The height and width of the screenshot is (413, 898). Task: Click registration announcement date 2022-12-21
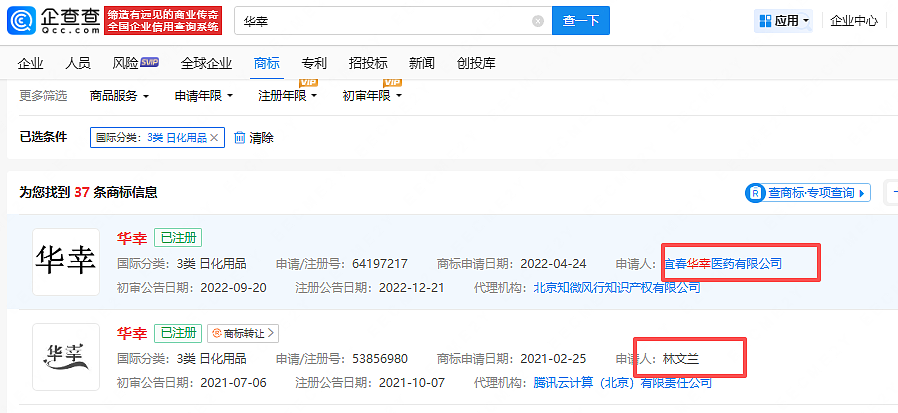point(411,288)
